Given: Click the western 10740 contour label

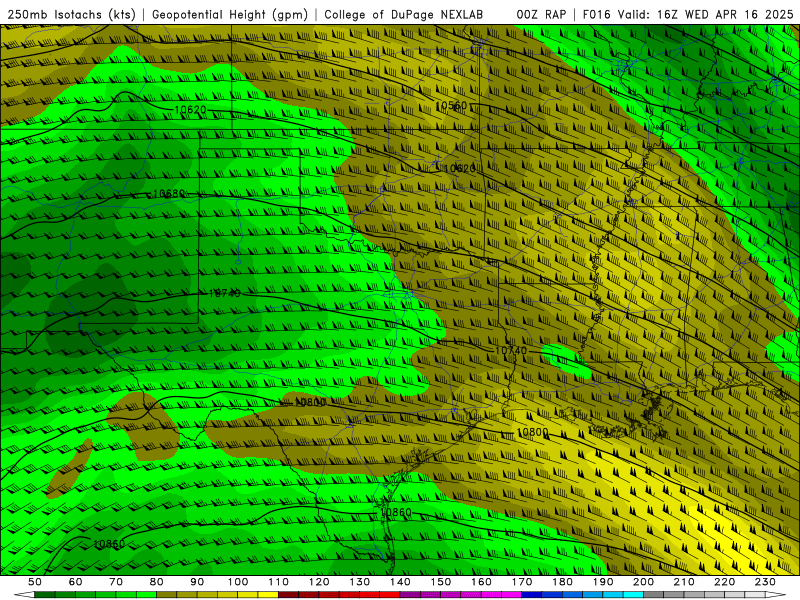Looking at the screenshot, I should (224, 293).
